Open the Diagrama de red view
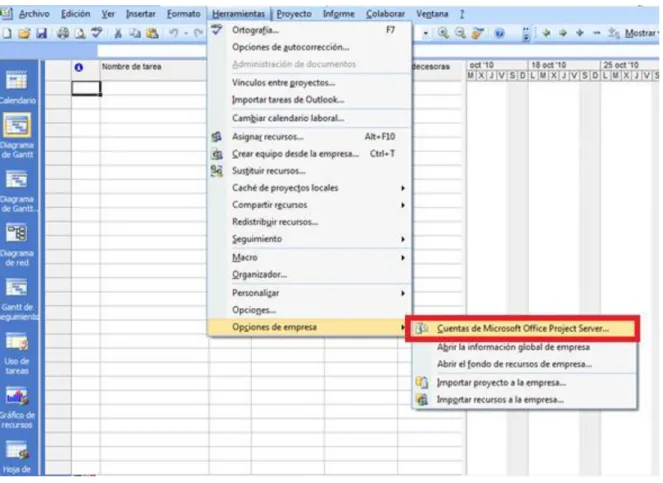This screenshot has width=663, height=483. tap(17, 244)
